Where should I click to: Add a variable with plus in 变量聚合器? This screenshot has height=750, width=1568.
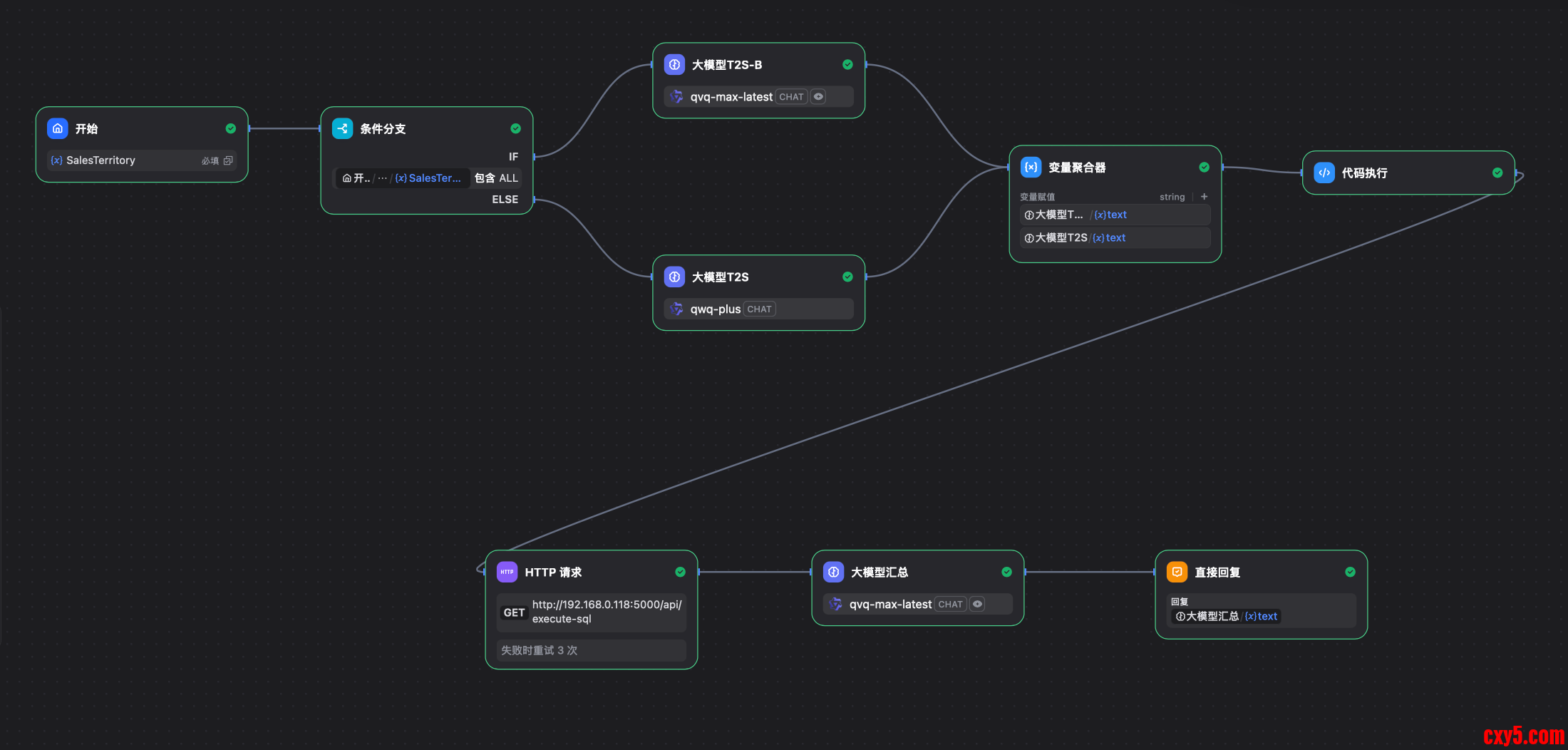pyautogui.click(x=1204, y=197)
